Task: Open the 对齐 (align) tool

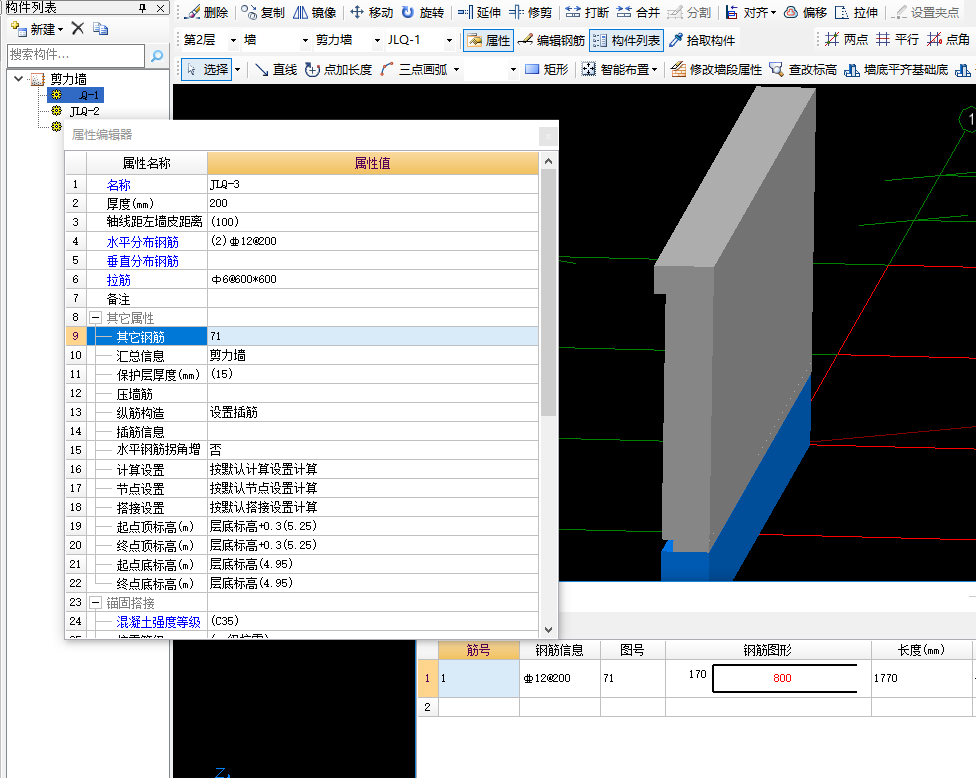Action: click(751, 12)
